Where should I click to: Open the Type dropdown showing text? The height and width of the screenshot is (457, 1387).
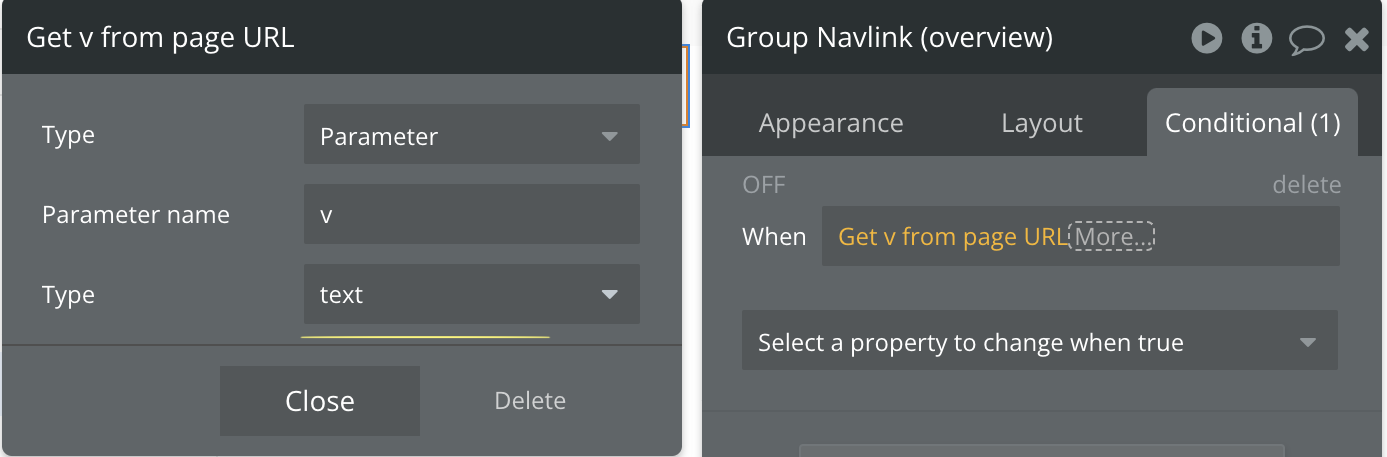click(x=472, y=294)
